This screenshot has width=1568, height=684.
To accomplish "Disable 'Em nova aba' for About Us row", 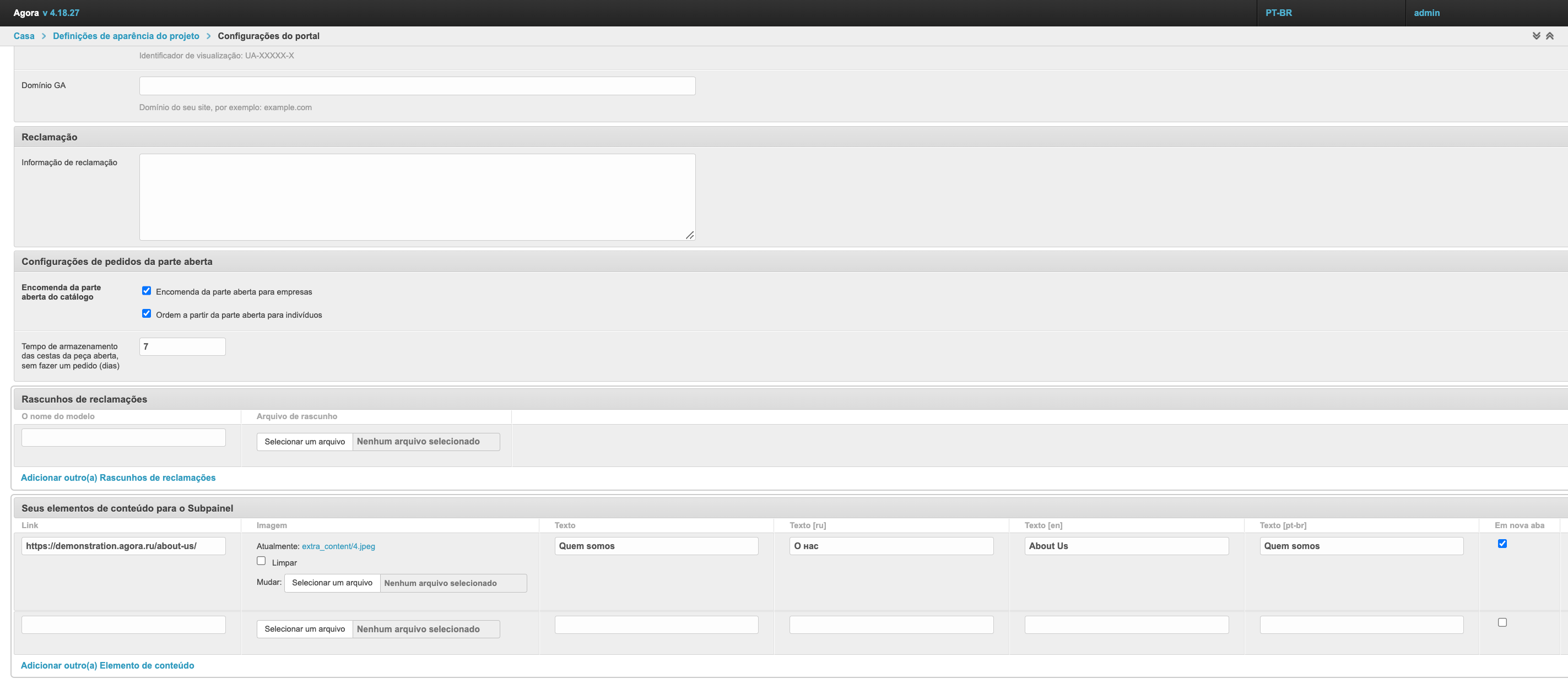I will point(1502,544).
